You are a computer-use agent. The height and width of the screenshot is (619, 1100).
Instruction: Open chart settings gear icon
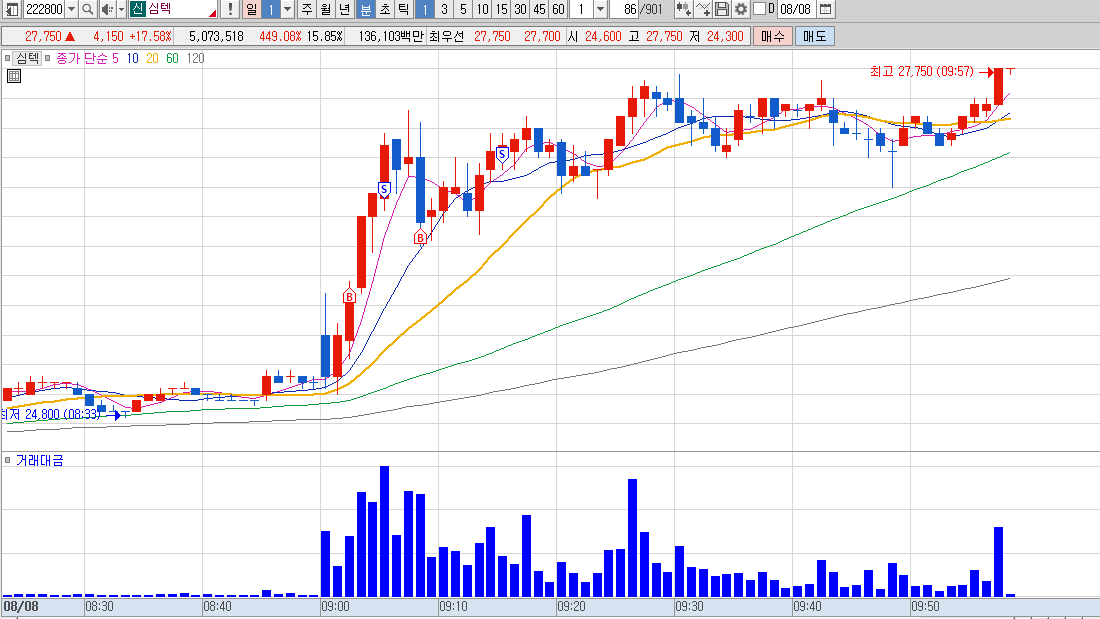(740, 9)
